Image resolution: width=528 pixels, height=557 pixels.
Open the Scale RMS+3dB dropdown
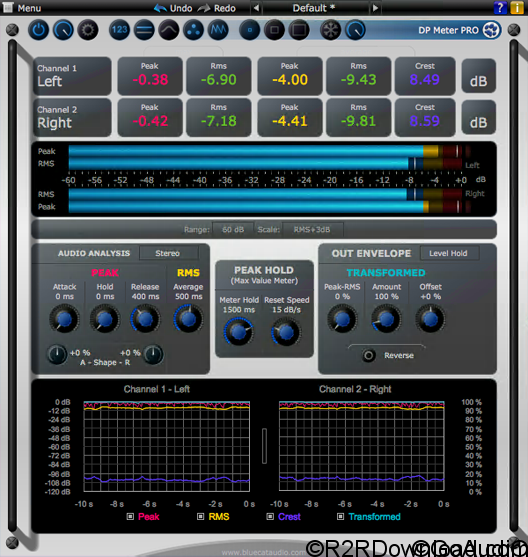[x=312, y=229]
